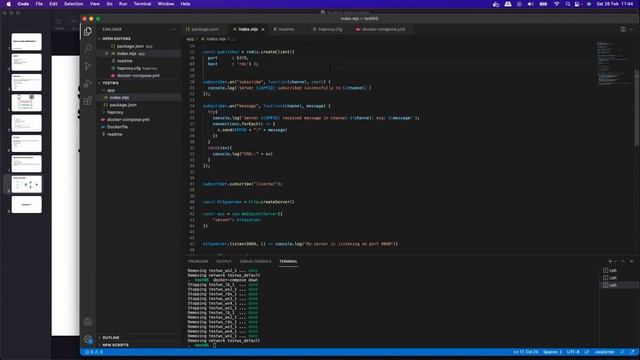Switch to the Debug Console panel tab
Image resolution: width=640 pixels, height=360 pixels.
(x=256, y=261)
